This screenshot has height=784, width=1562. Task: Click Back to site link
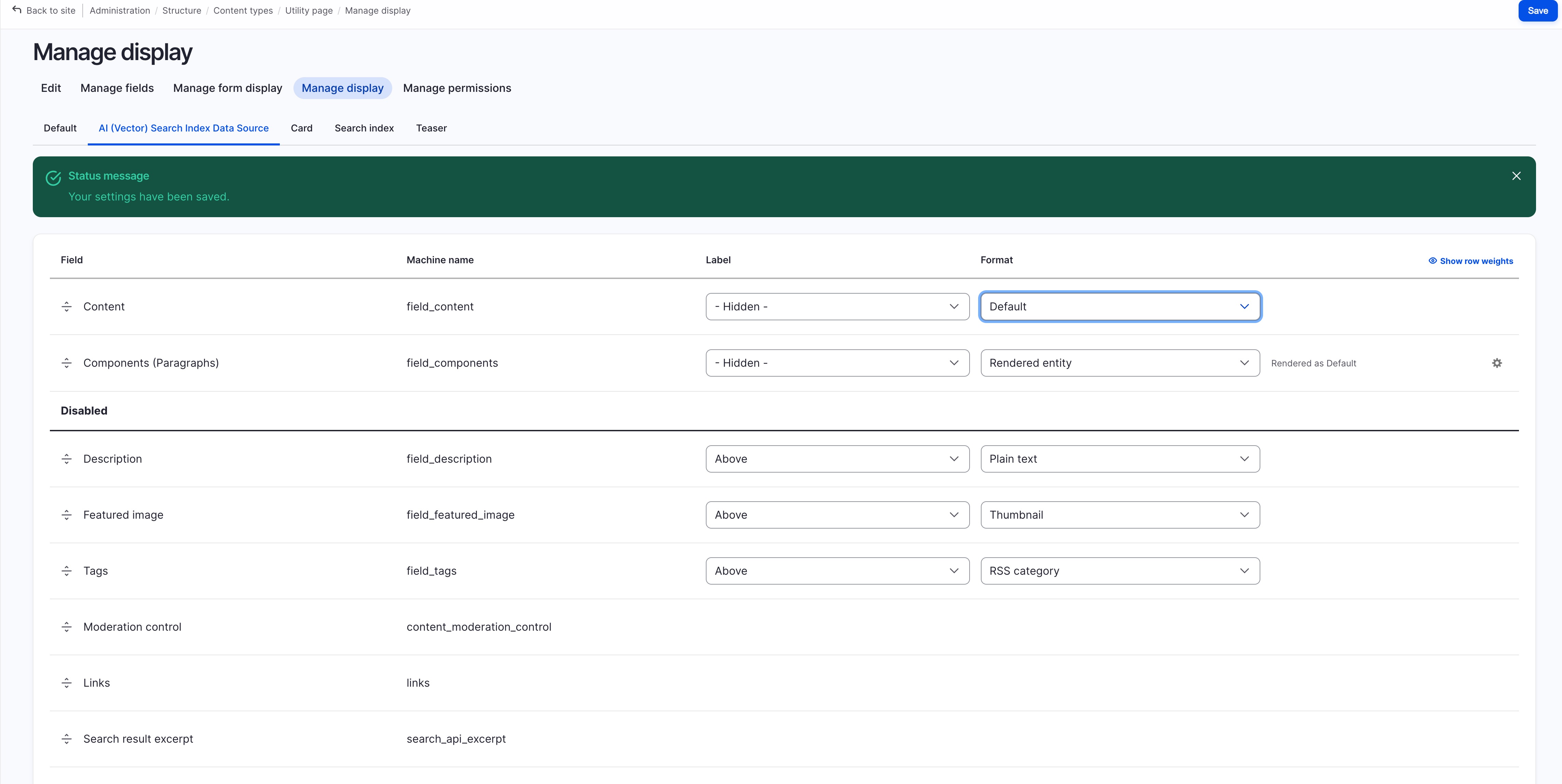[44, 11]
